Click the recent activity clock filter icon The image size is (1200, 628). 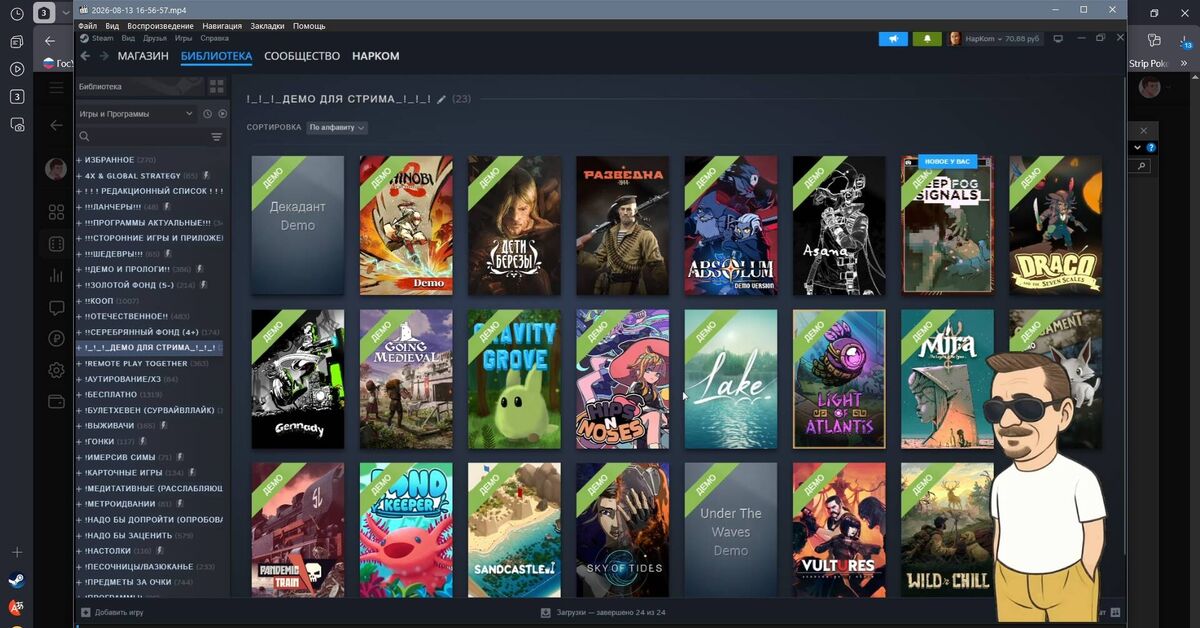coord(207,114)
